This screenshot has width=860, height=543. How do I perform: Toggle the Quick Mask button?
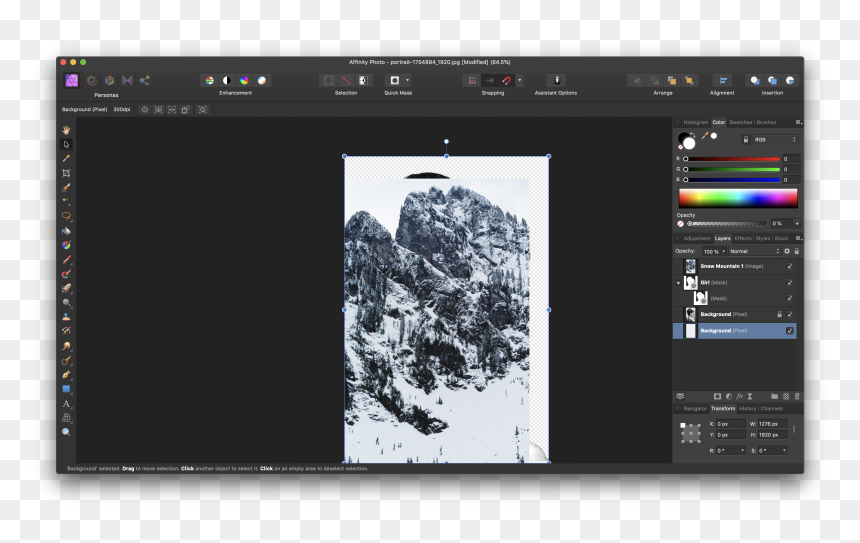[x=394, y=81]
